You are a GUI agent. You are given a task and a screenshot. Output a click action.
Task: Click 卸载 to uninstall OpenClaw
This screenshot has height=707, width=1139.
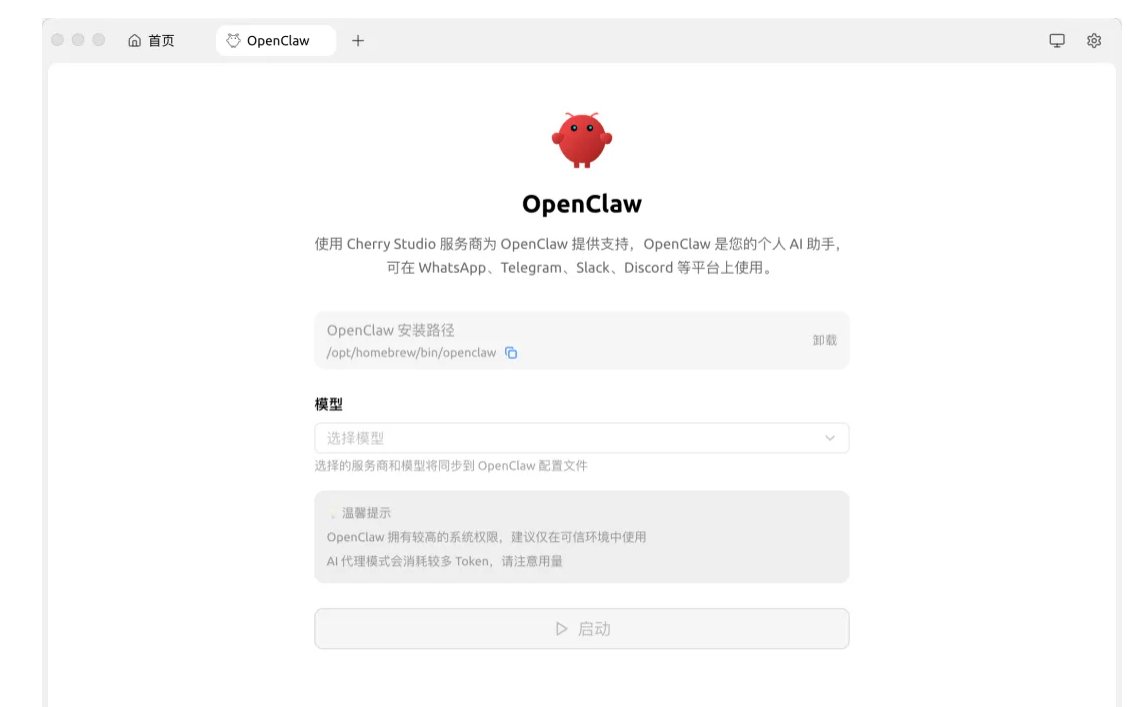[824, 340]
